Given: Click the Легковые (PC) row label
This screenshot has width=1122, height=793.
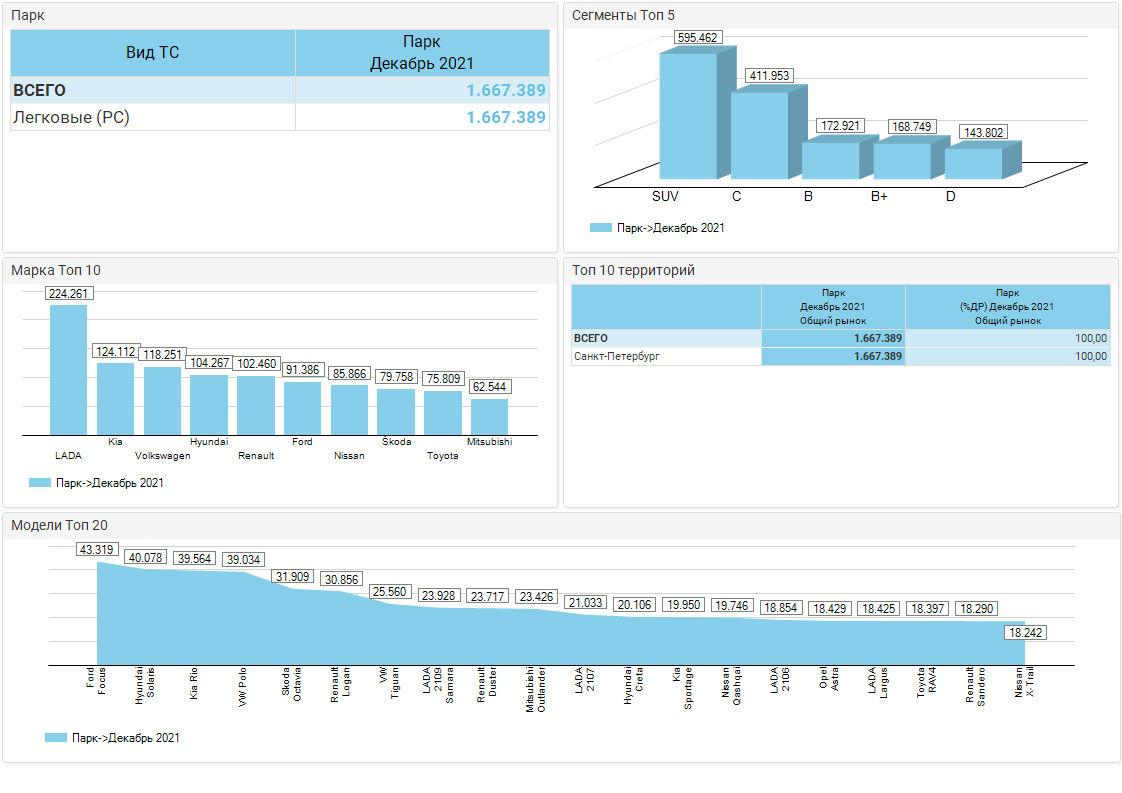Looking at the screenshot, I should pyautogui.click(x=71, y=117).
